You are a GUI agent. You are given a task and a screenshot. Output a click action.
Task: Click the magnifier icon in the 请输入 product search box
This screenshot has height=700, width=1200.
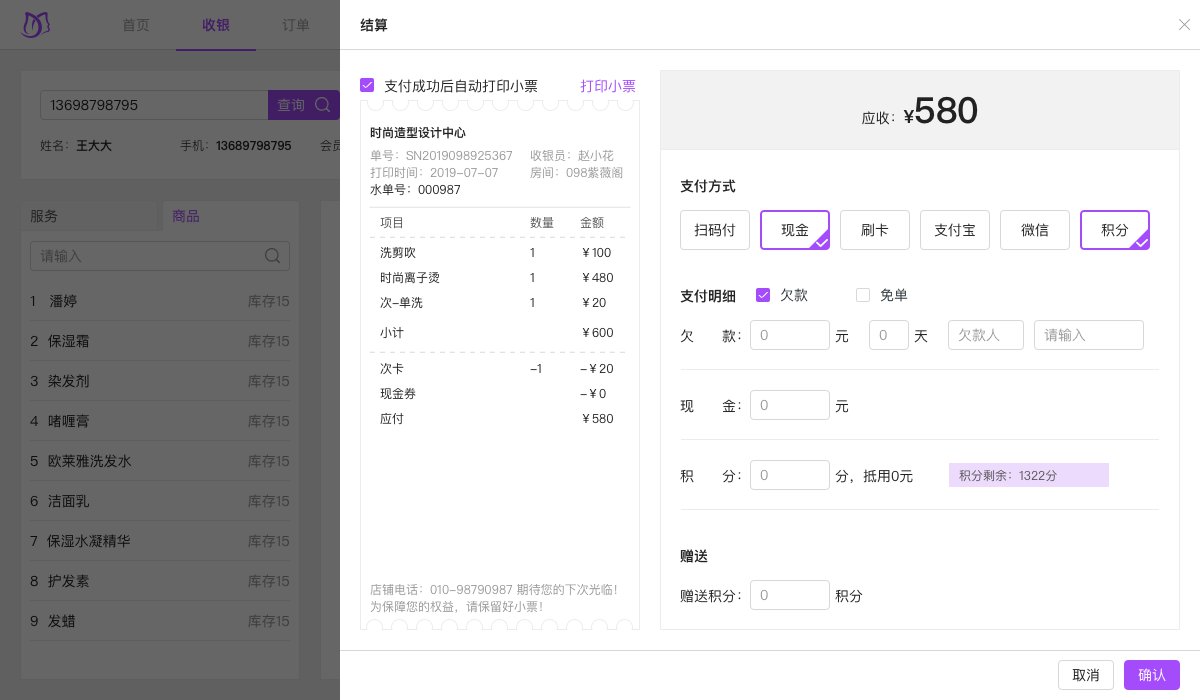click(273, 256)
